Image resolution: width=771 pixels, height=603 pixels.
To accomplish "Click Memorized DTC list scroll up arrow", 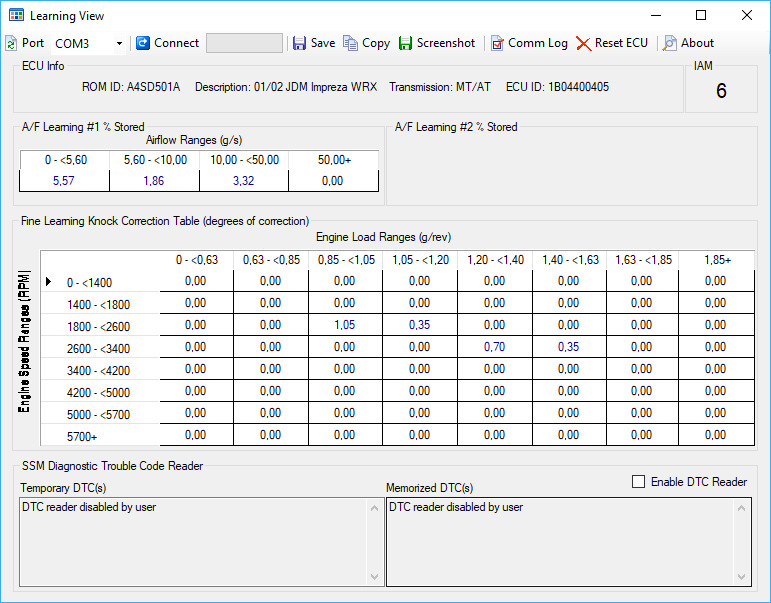I will coord(741,508).
